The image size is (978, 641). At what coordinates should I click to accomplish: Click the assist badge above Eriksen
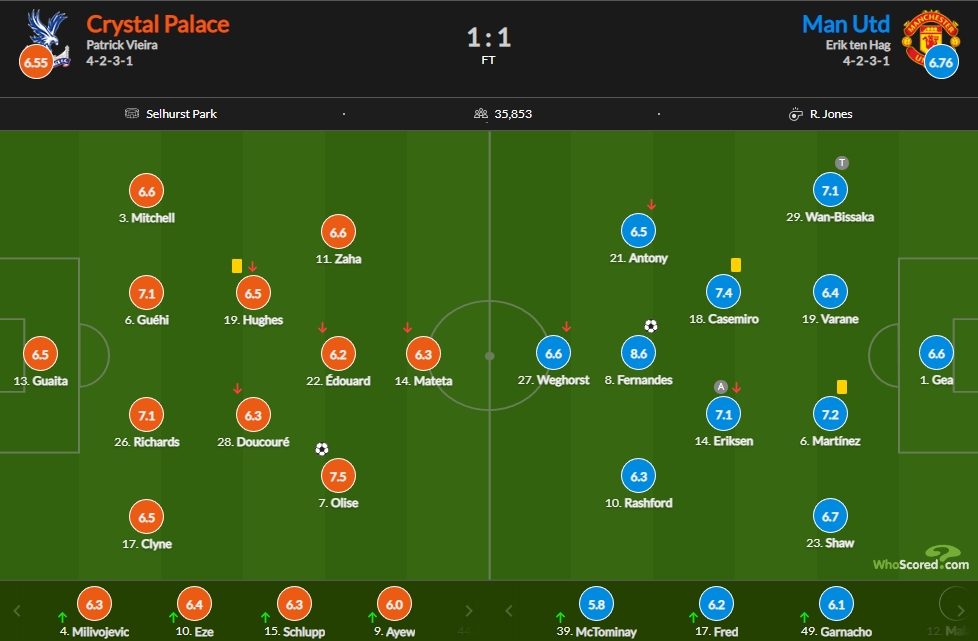720,387
